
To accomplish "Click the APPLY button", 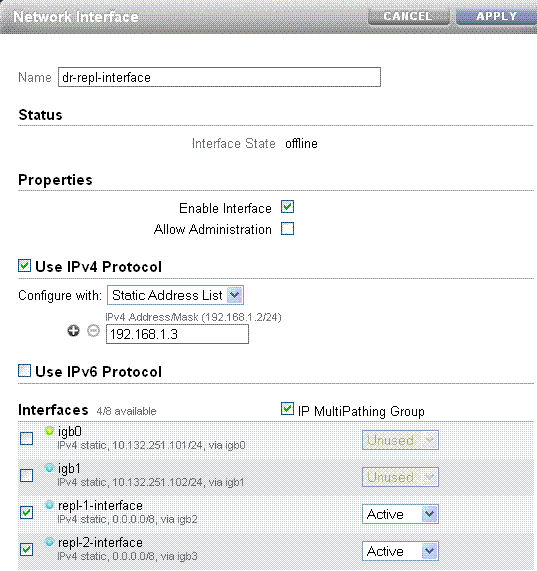I will (x=497, y=16).
